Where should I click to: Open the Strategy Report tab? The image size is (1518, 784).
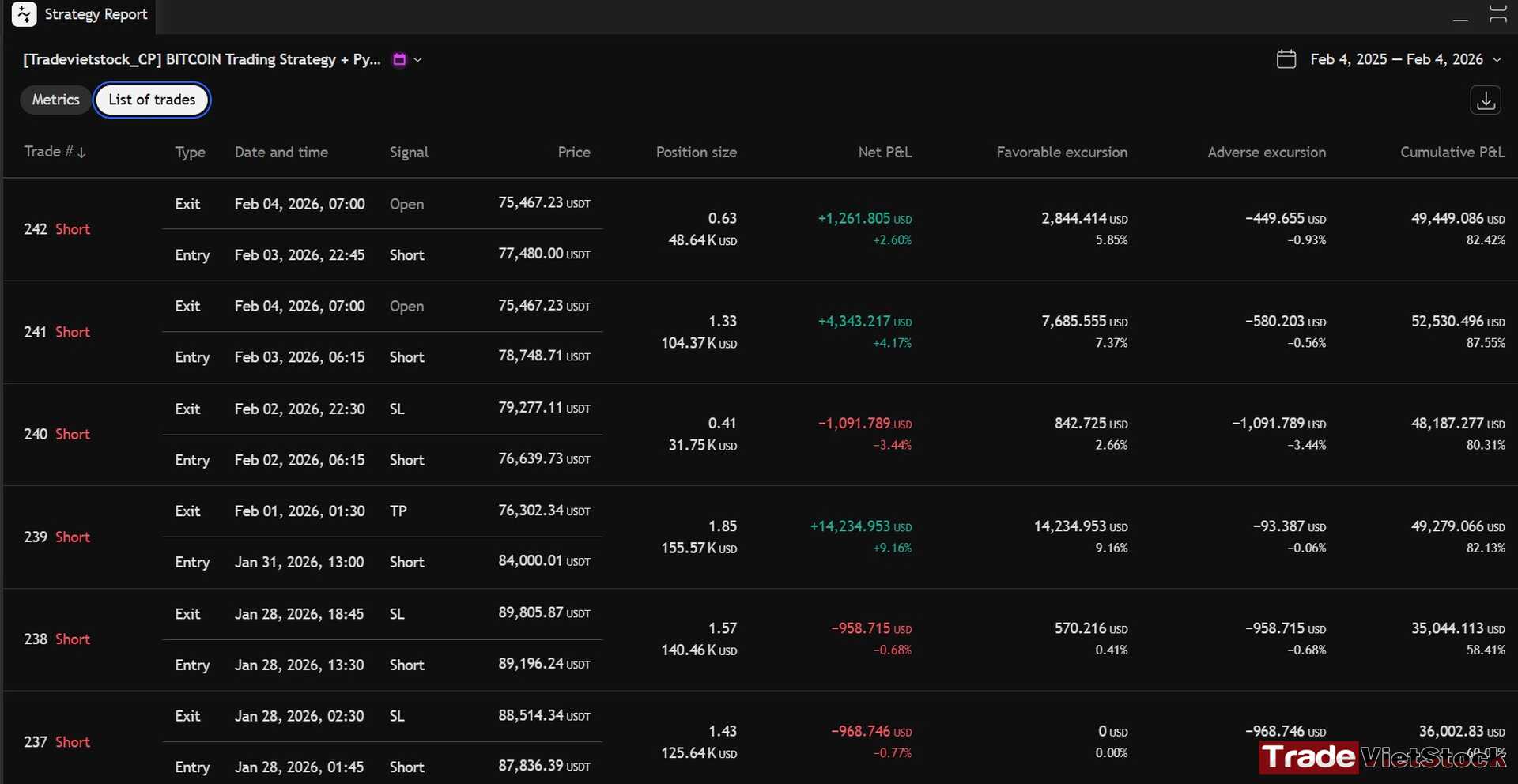pyautogui.click(x=80, y=14)
